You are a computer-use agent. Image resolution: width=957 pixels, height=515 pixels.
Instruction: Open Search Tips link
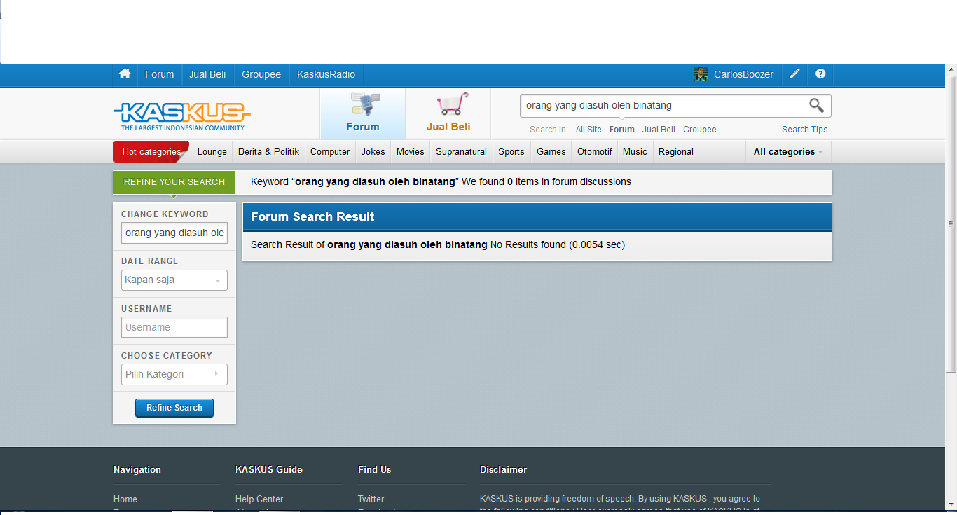coord(804,129)
